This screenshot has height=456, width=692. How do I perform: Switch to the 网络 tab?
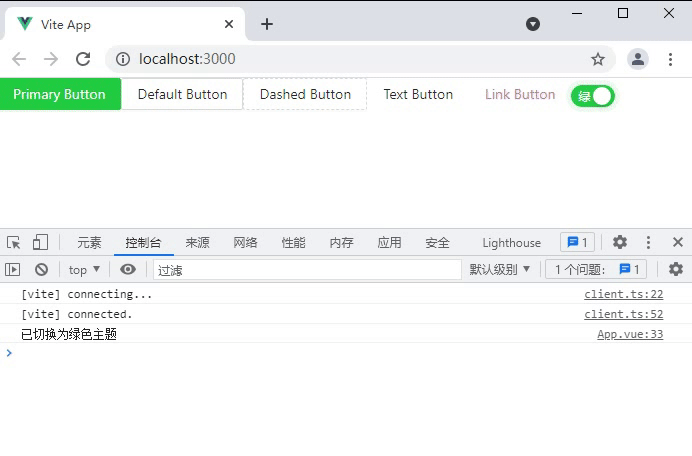point(245,242)
